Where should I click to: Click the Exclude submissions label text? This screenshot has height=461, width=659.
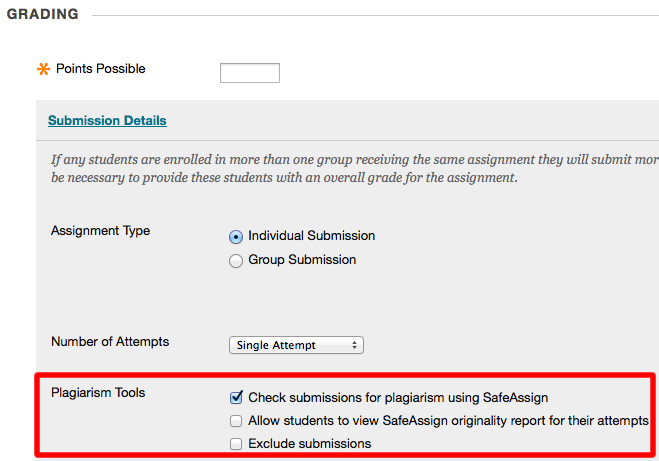(309, 444)
